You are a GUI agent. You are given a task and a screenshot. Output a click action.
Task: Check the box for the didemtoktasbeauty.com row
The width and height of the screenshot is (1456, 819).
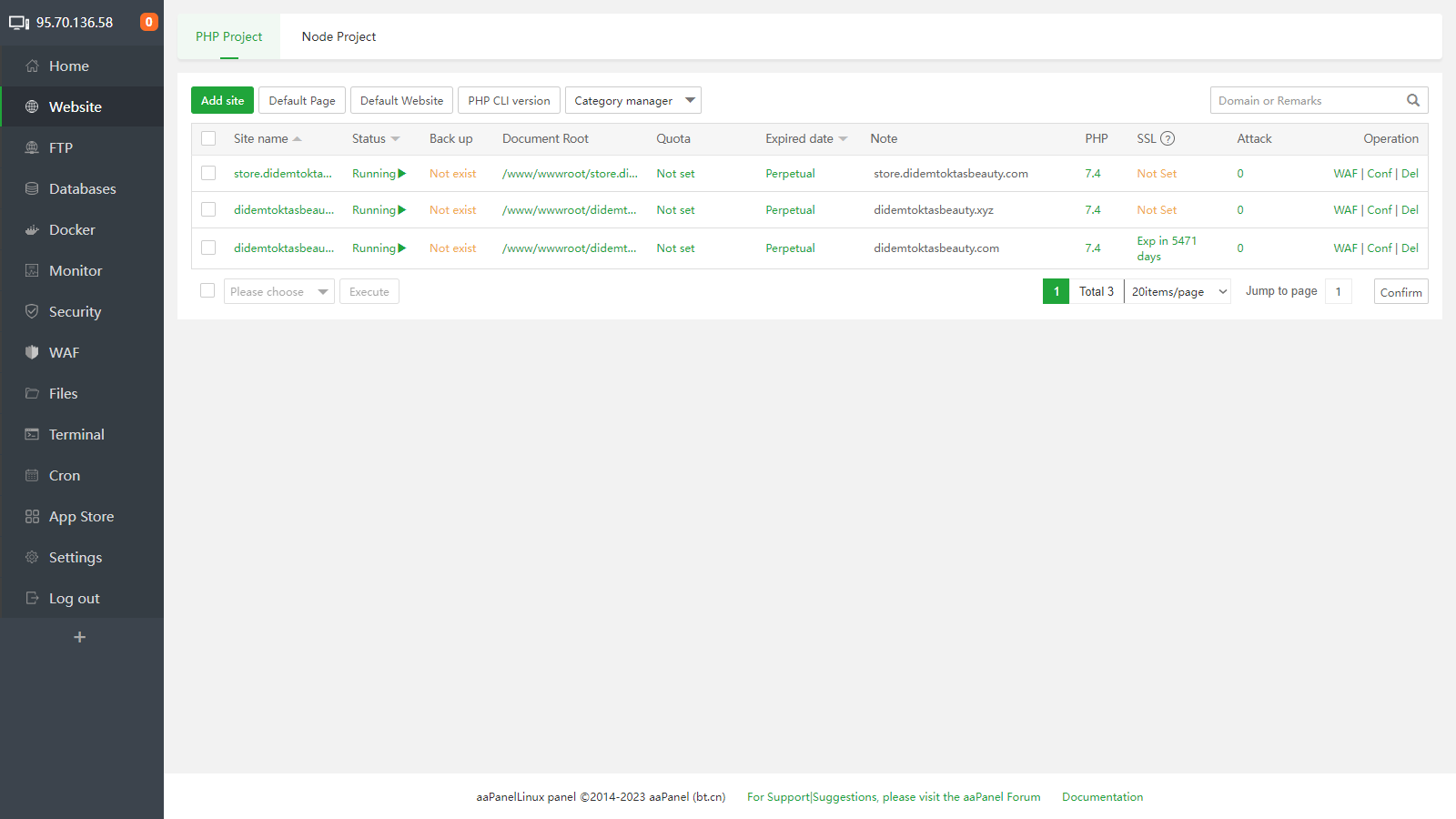208,248
